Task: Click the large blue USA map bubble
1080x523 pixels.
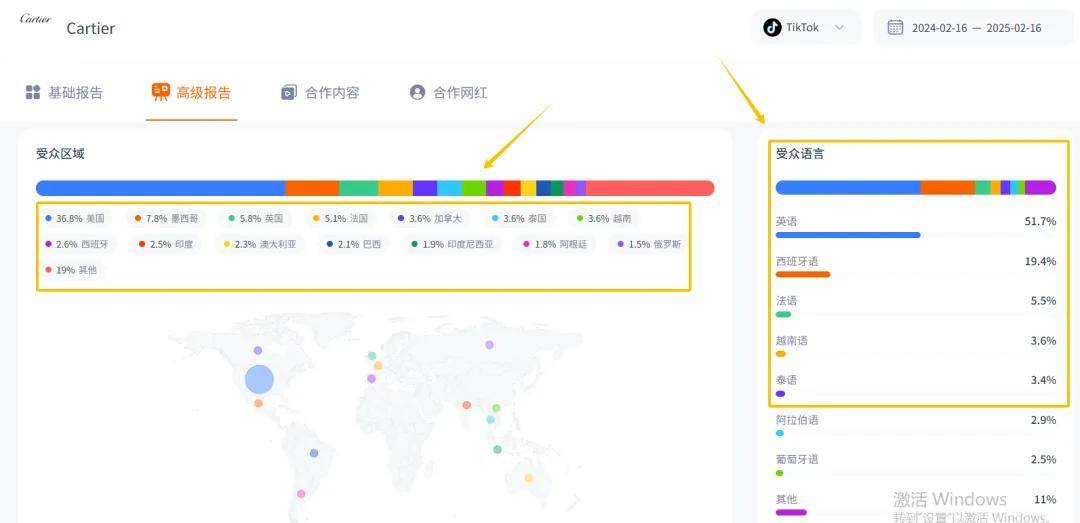Action: point(259,379)
